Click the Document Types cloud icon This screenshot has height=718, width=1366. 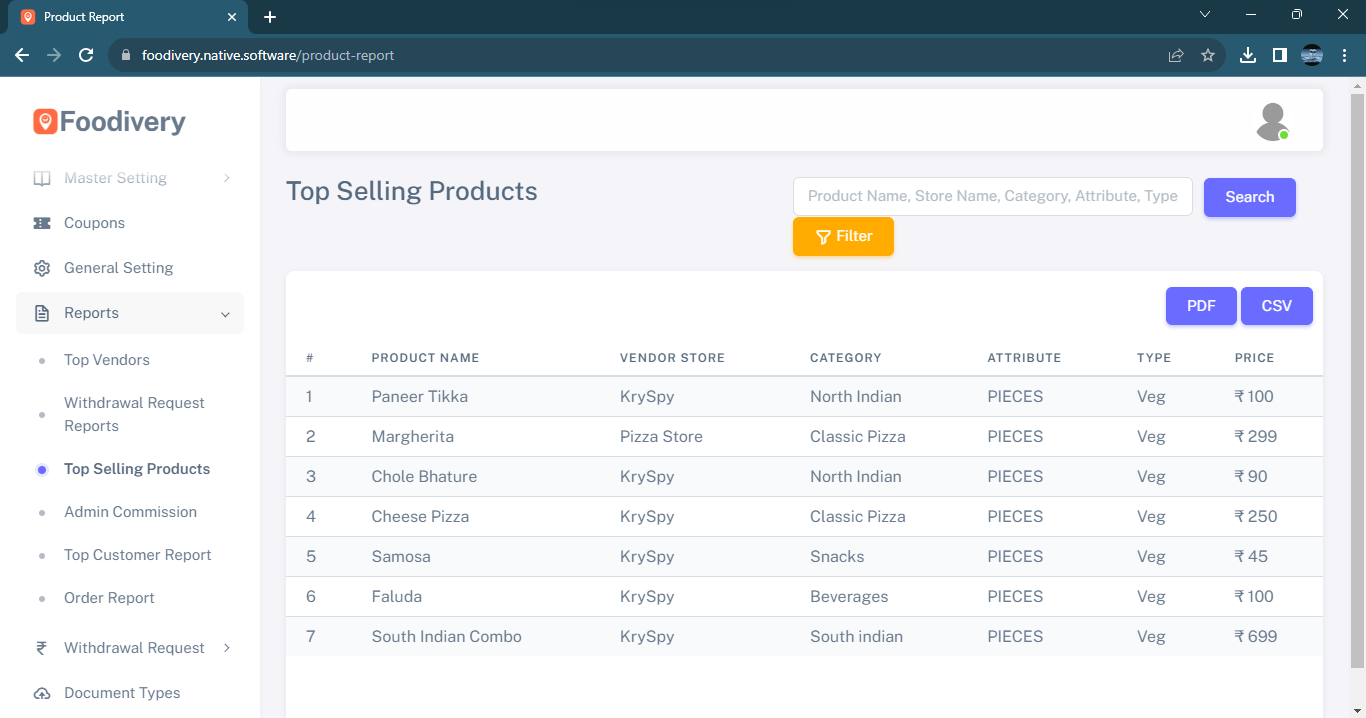42,693
